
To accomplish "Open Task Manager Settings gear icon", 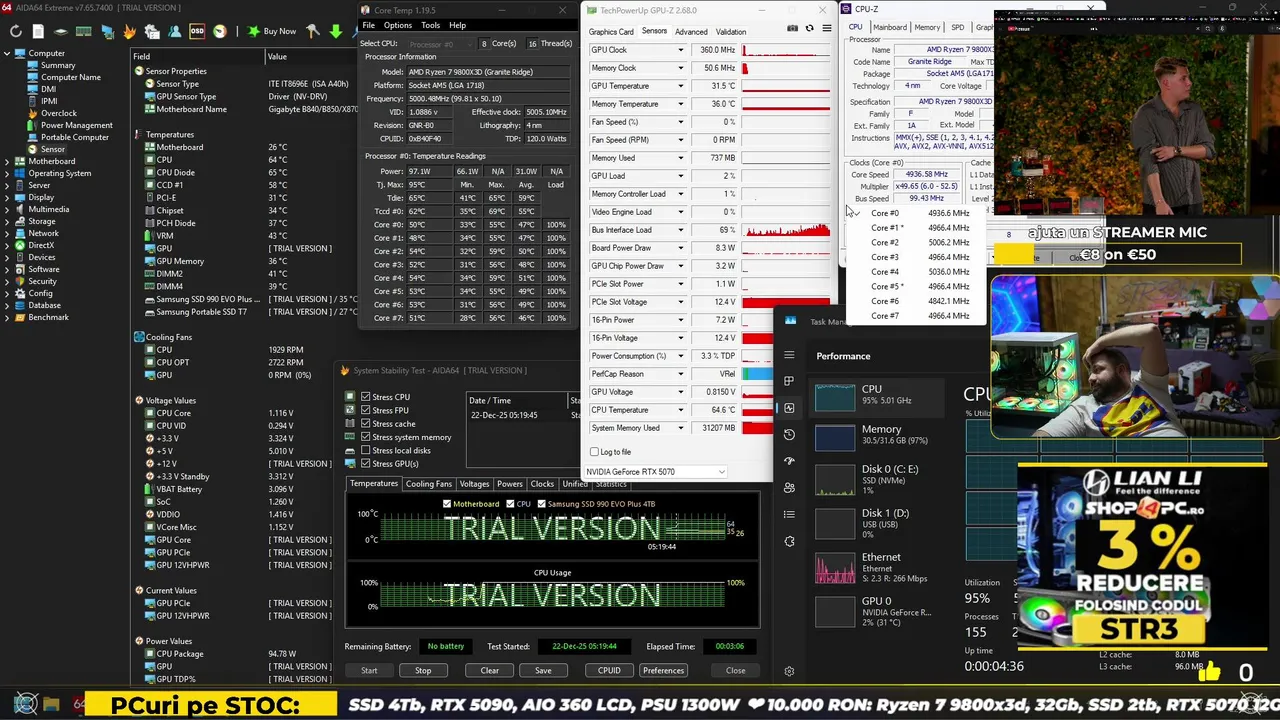I will [x=789, y=671].
